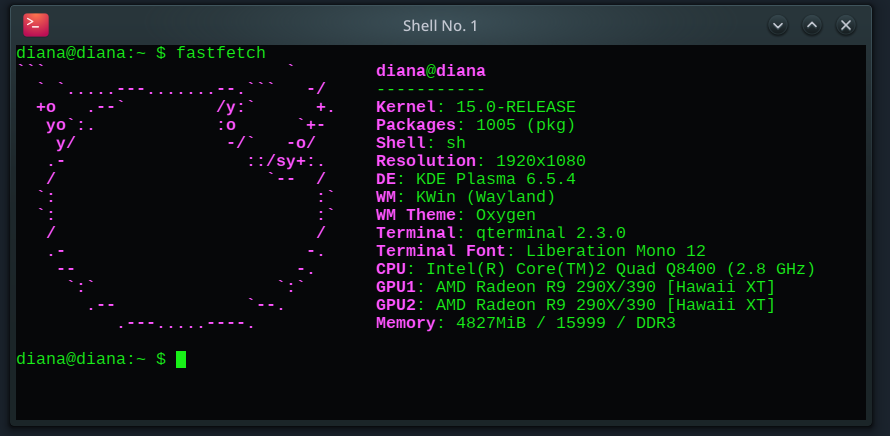Viewport: 890px width, 436px height.
Task: Click the Terminal Font 'Liberation Mono 12'
Action: (x=616, y=251)
